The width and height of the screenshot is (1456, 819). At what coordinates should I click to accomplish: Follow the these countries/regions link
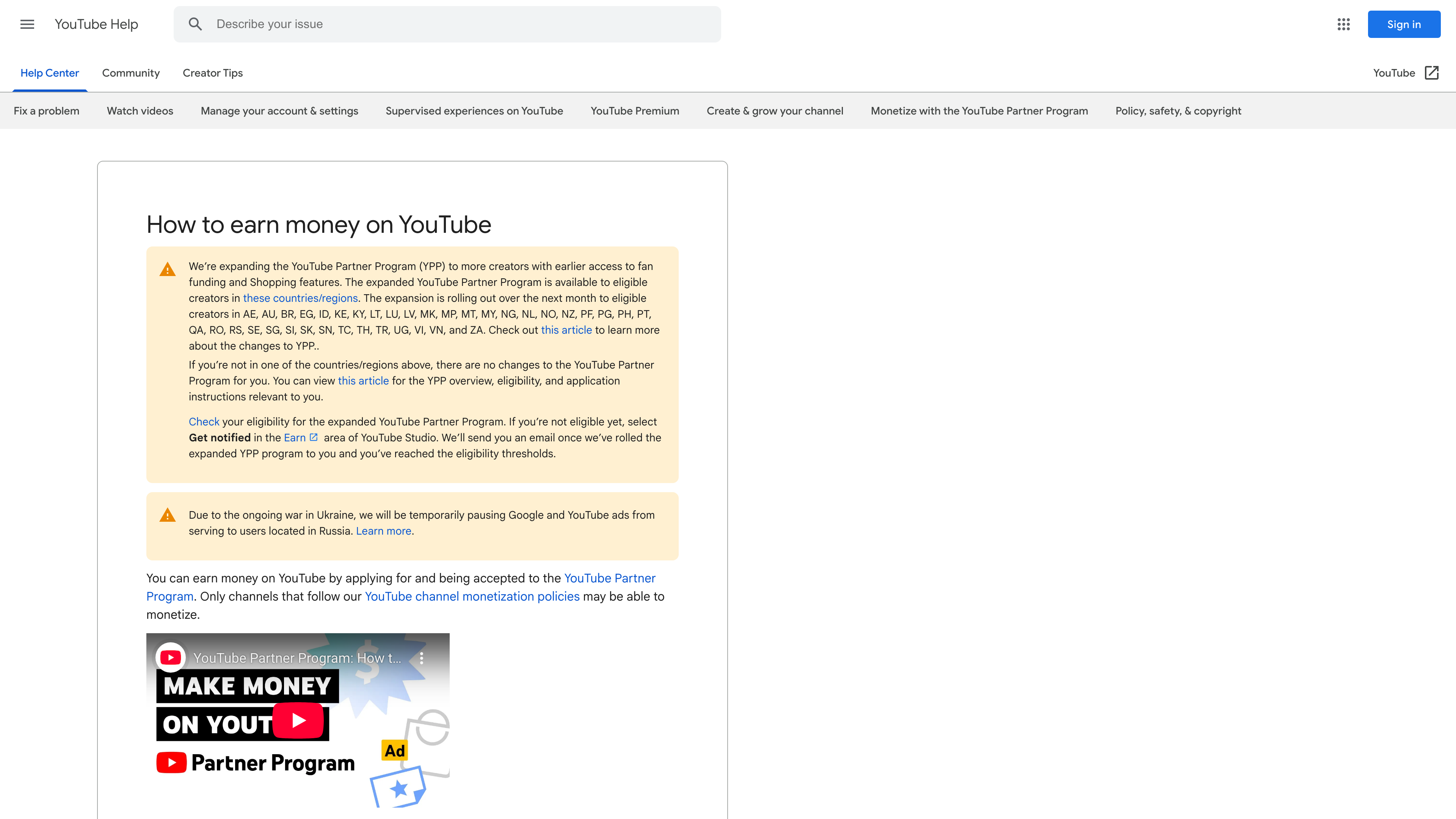300,298
